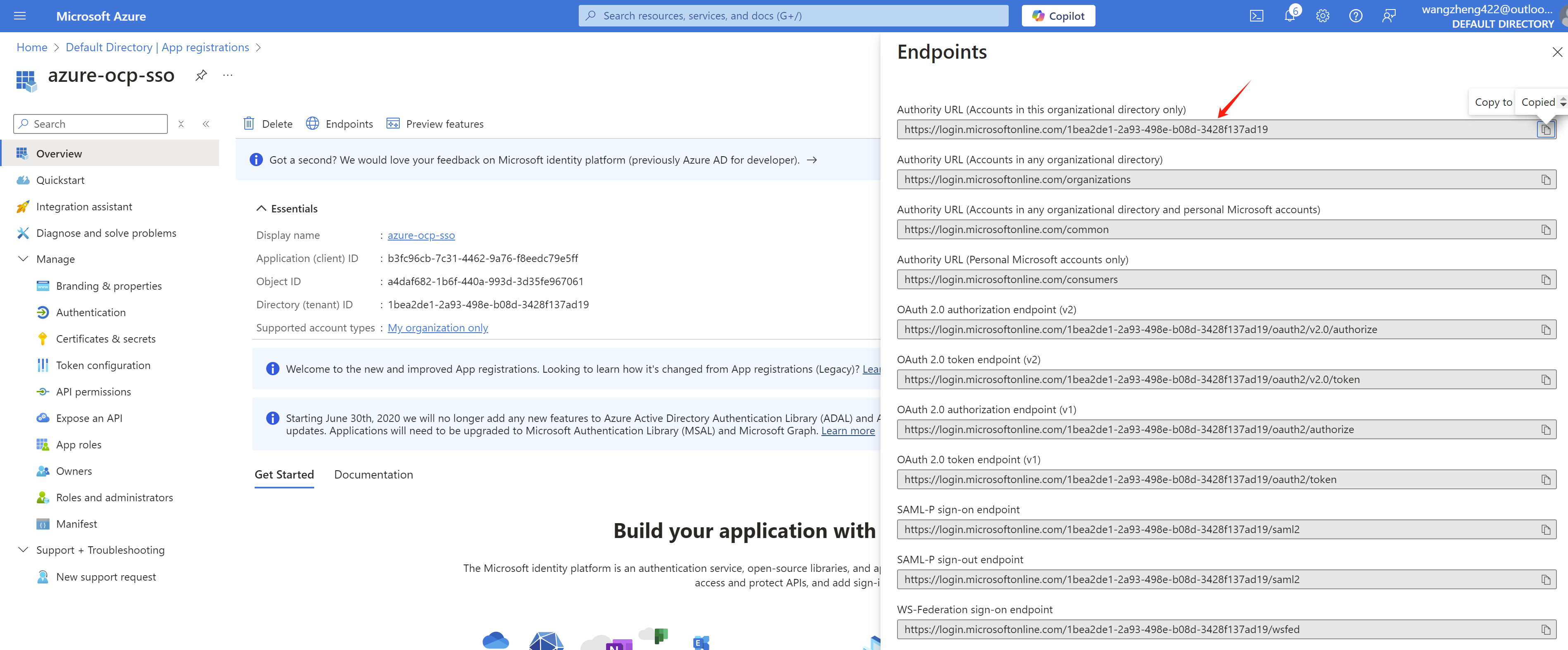
Task: Click the Delete button
Action: tap(268, 124)
